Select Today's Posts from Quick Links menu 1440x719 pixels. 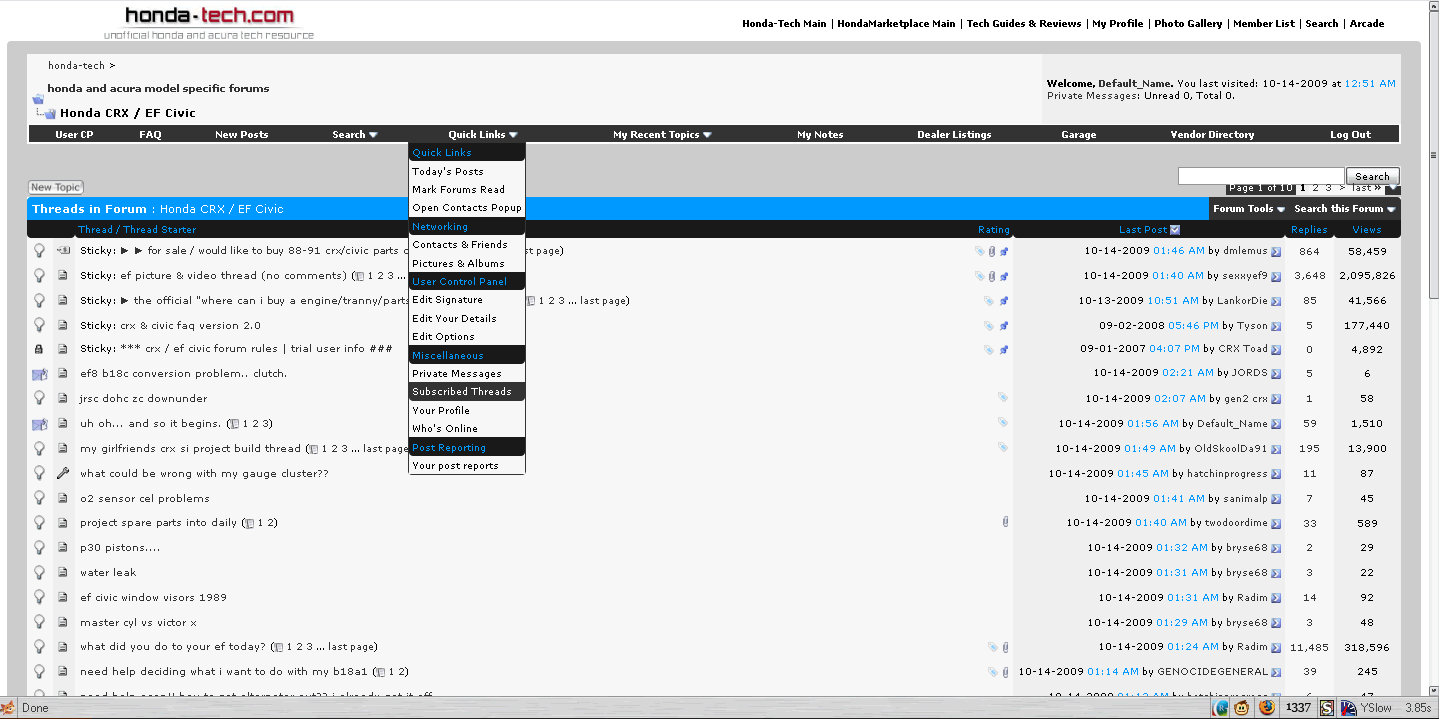point(448,172)
